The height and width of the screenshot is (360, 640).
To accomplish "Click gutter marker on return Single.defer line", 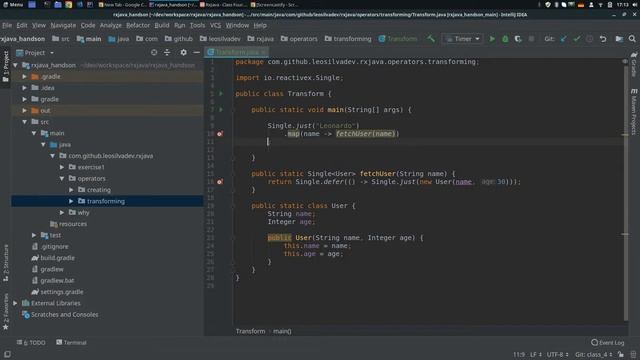I will point(220,182).
